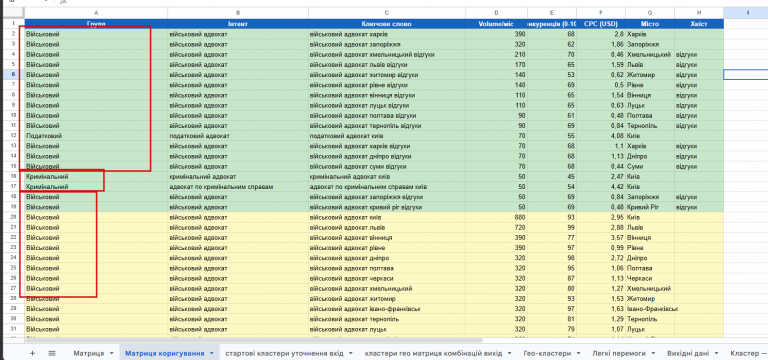Screen dimensions: 768x360
Task: Open dropdown arrow on Матриця коригування tab
Action: (212, 353)
